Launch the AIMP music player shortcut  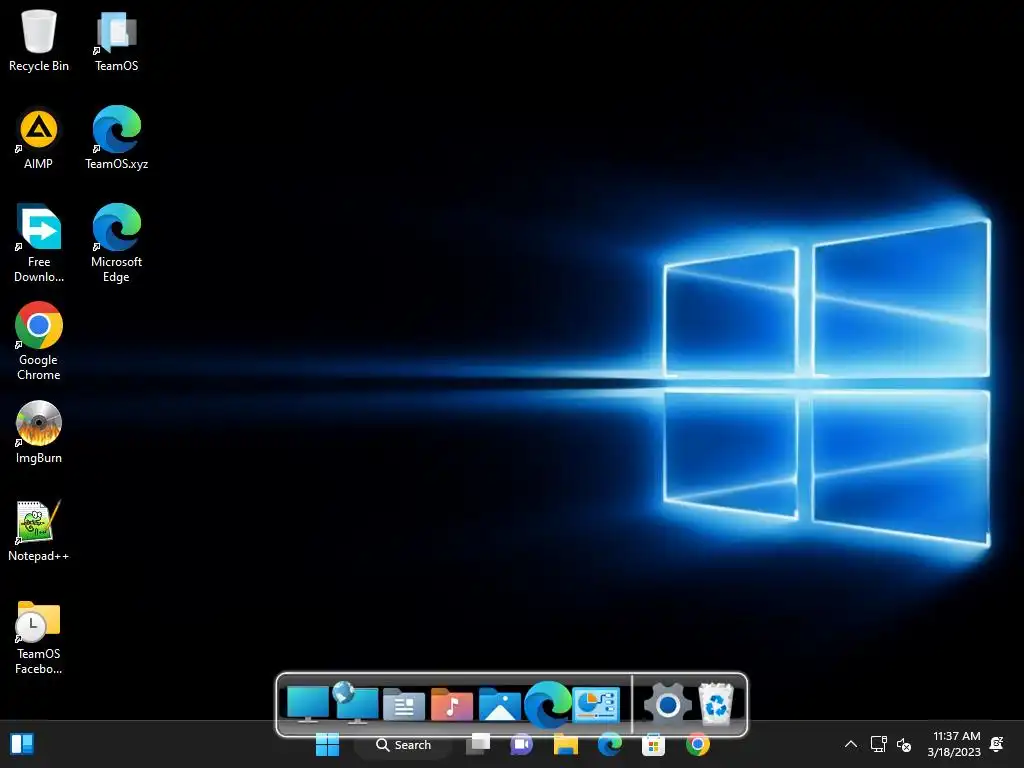click(x=39, y=138)
